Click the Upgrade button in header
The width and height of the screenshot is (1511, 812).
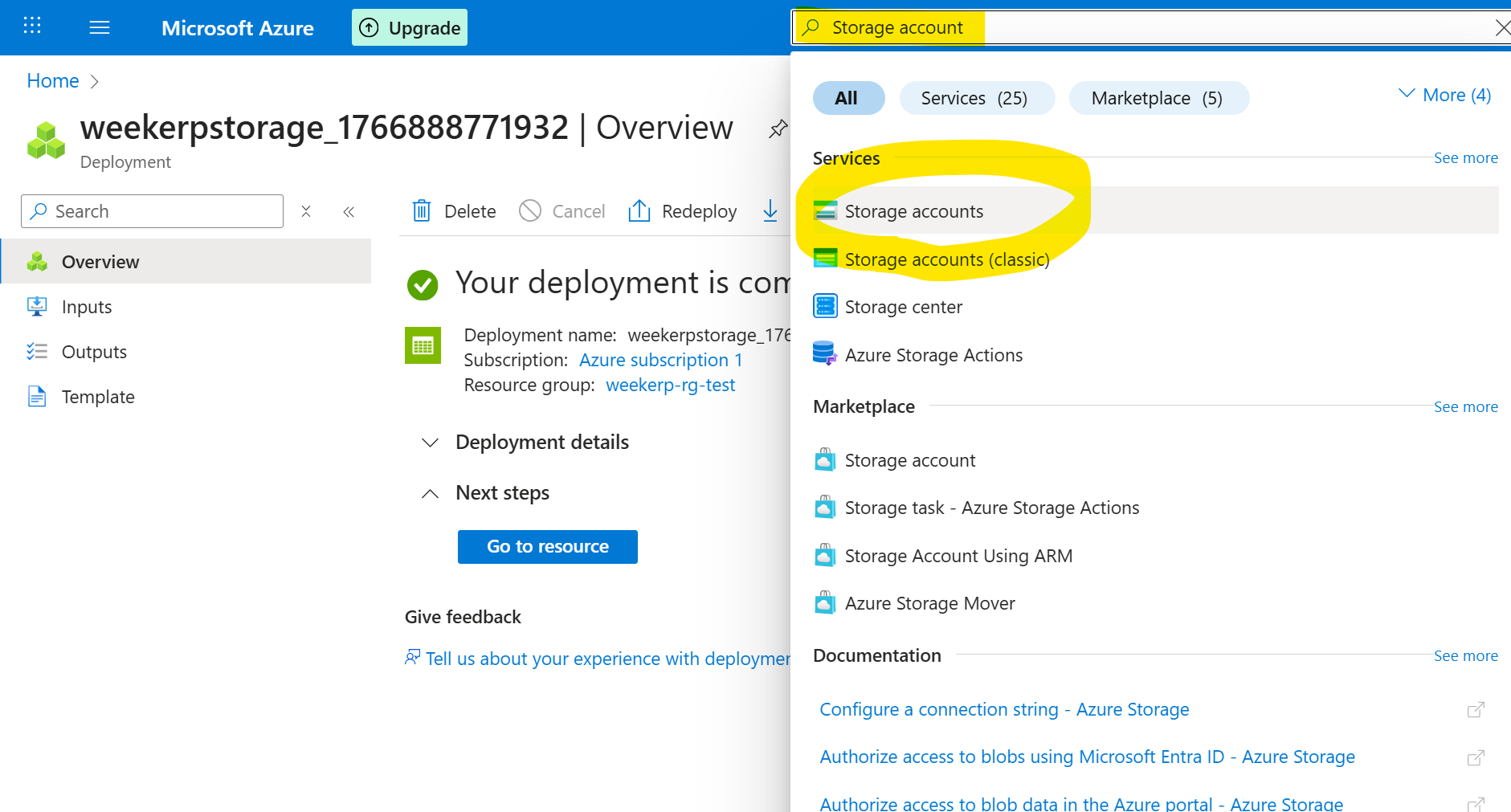pyautogui.click(x=410, y=28)
